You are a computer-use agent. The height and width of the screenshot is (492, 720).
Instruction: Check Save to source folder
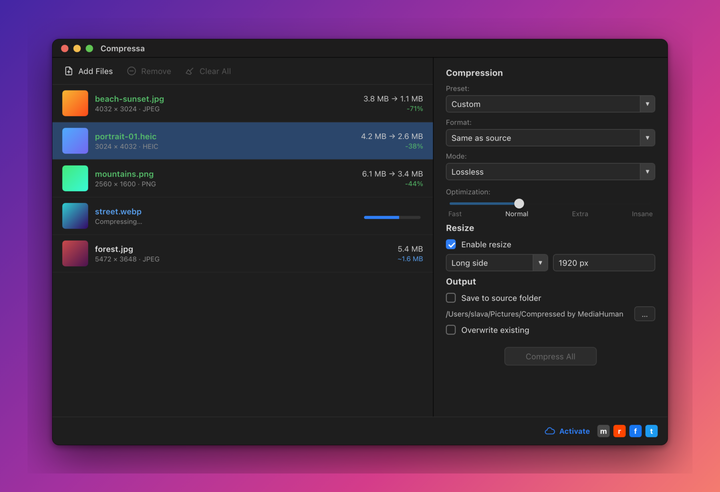[x=451, y=298]
